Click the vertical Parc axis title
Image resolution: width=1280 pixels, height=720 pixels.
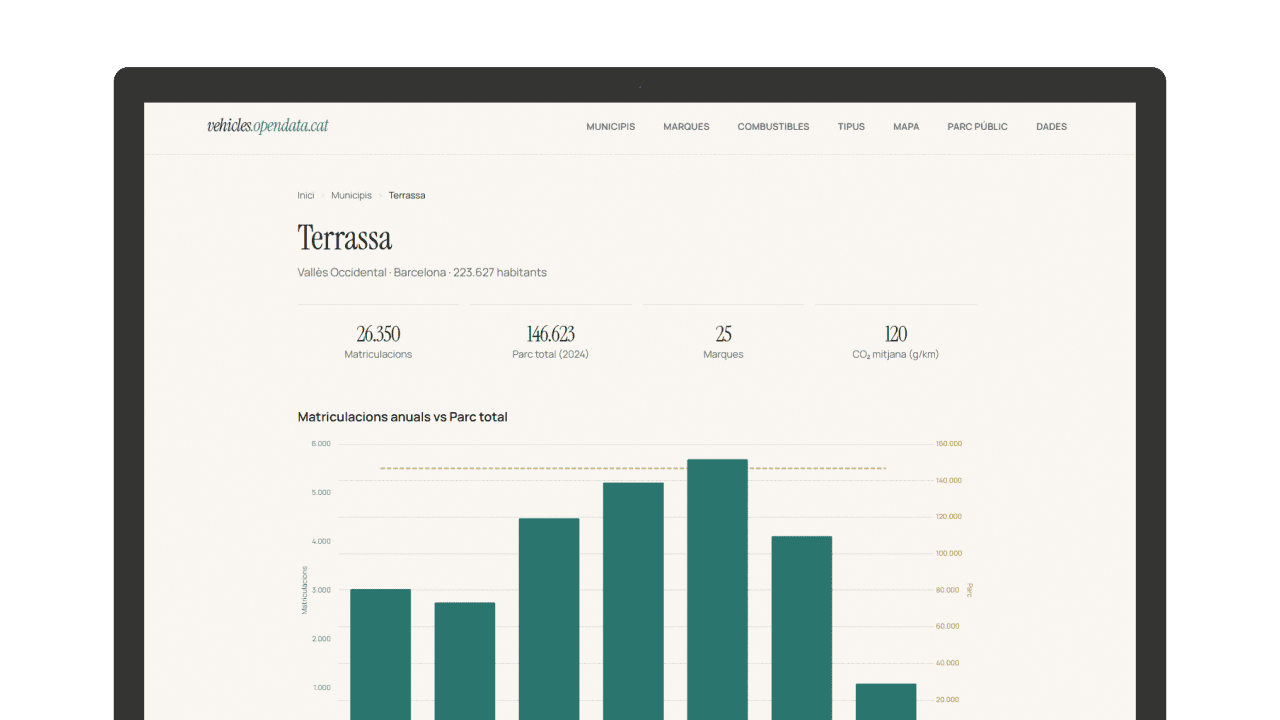coord(969,589)
